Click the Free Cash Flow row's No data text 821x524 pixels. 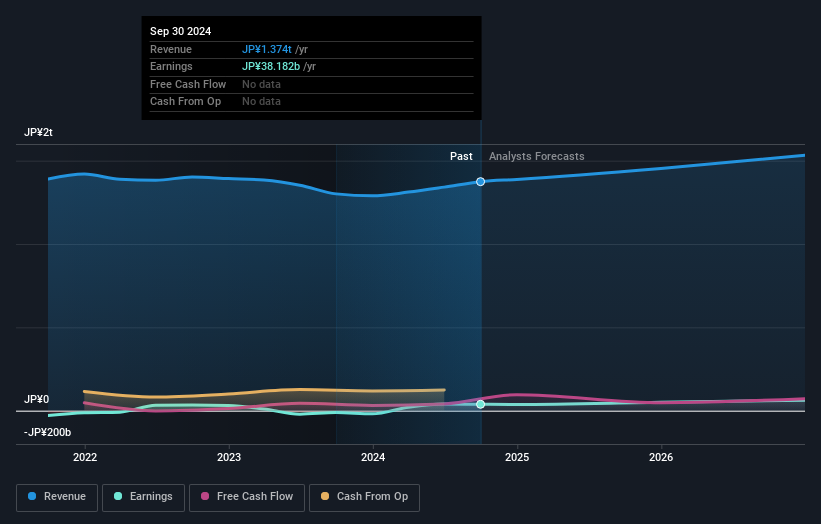261,84
